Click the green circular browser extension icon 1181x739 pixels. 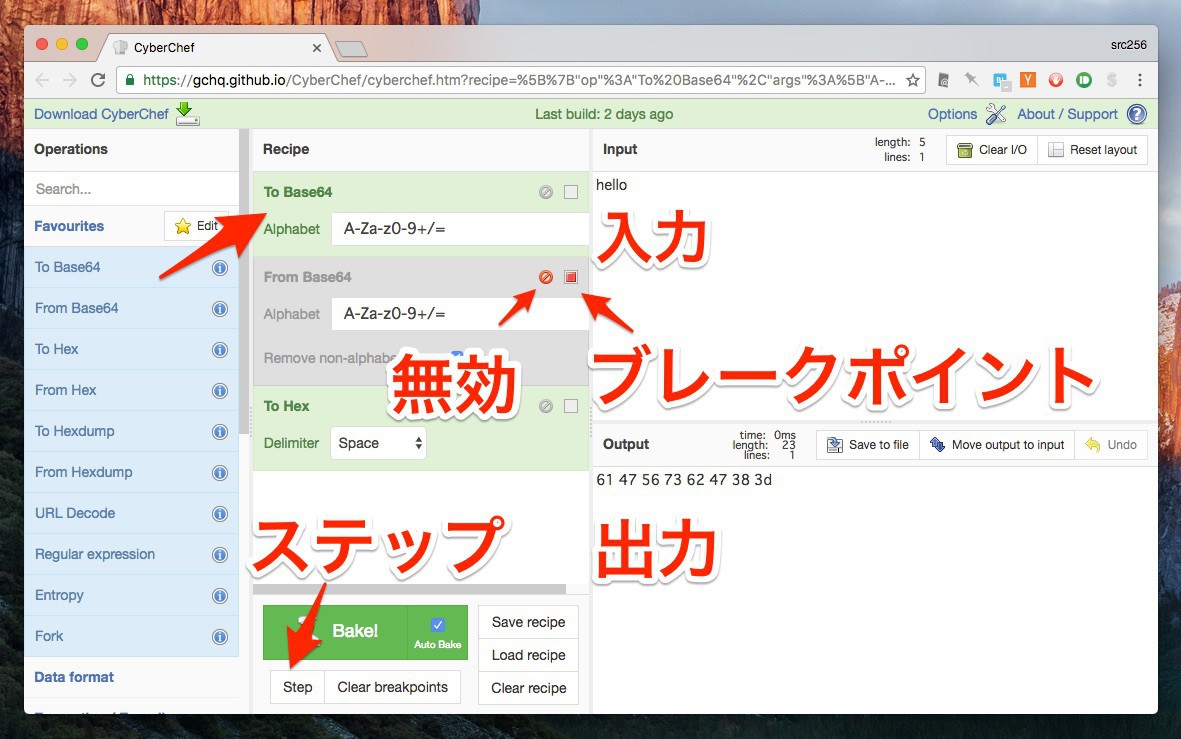point(1084,80)
